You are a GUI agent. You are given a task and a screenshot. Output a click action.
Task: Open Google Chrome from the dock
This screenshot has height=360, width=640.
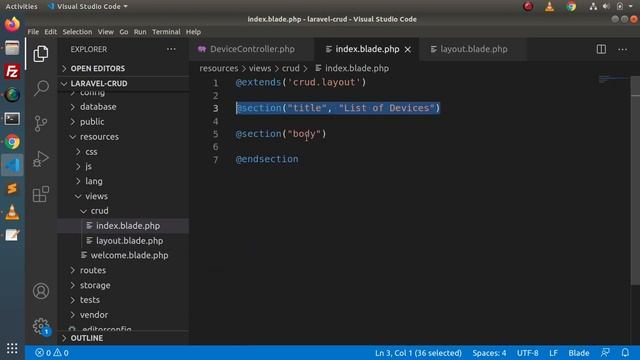[12, 142]
